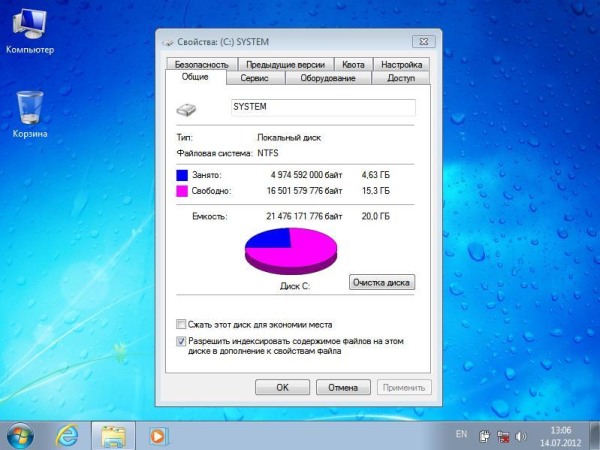Click the volume speaker tray icon
Screen dimensions: 600x450
[521, 436]
